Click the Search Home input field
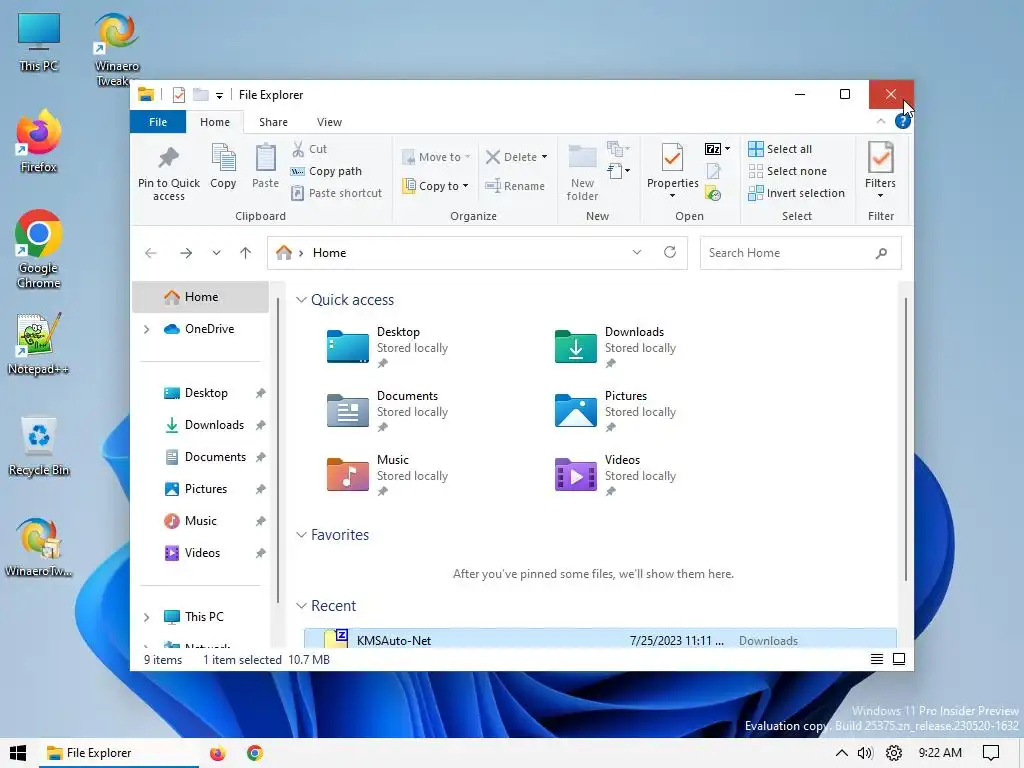This screenshot has height=768, width=1024. click(801, 253)
